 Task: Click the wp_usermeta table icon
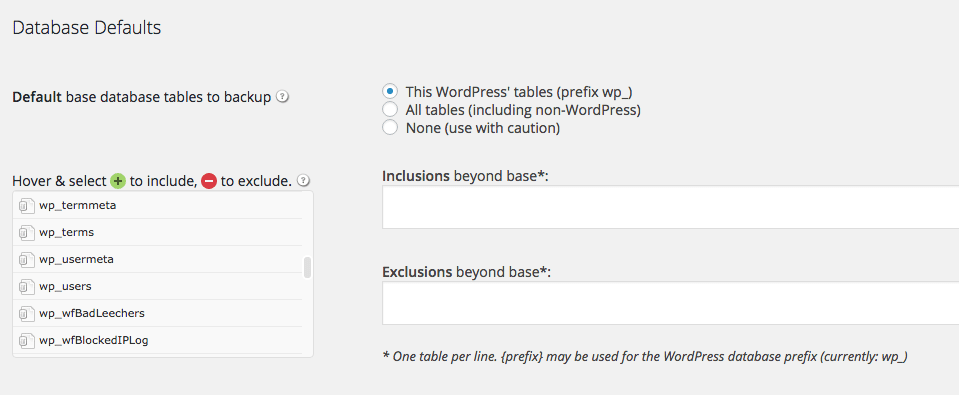tap(25, 259)
